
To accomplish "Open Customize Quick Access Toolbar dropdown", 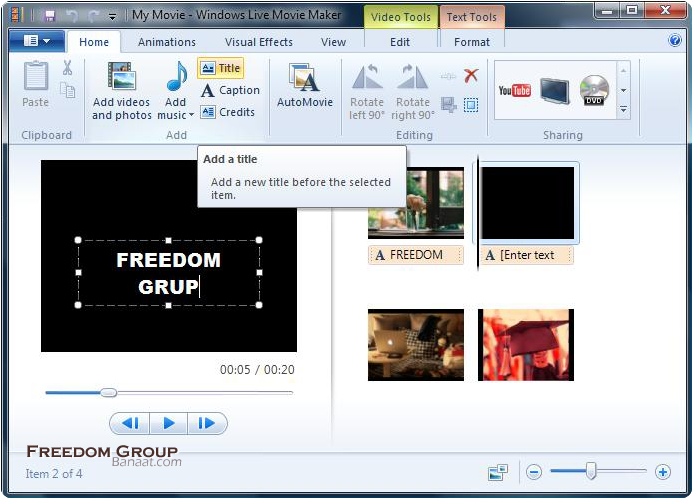I will click(113, 17).
